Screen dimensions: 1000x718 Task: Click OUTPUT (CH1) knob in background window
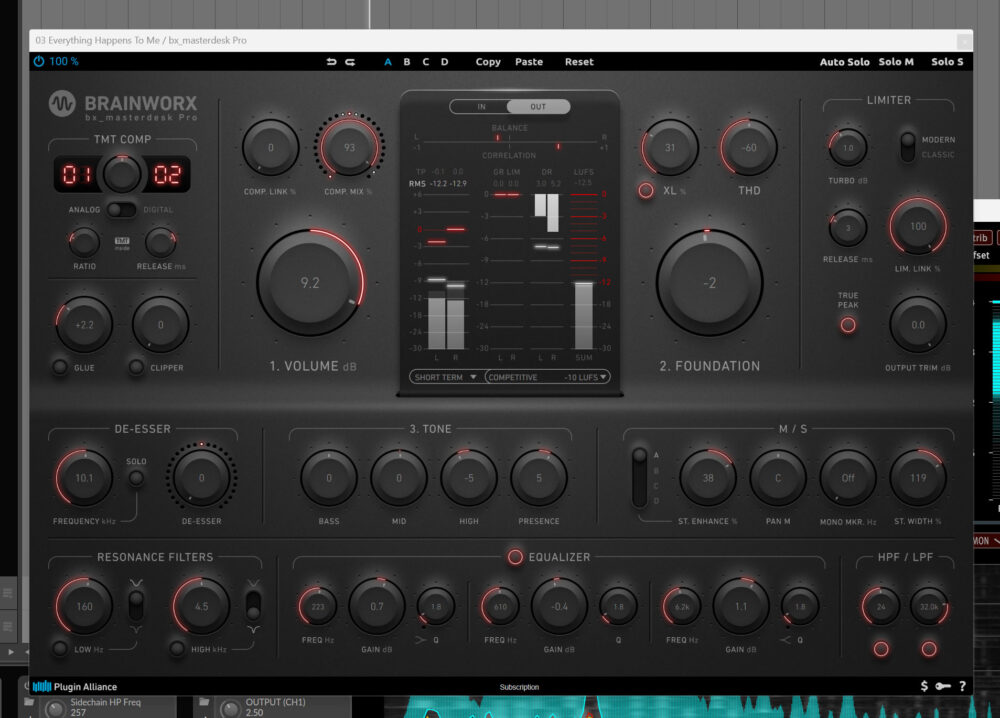pos(230,707)
